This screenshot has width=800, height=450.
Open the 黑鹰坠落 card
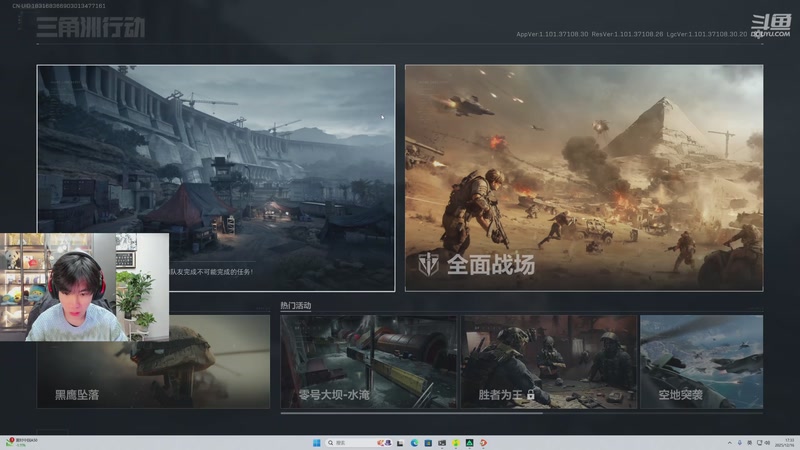point(153,361)
